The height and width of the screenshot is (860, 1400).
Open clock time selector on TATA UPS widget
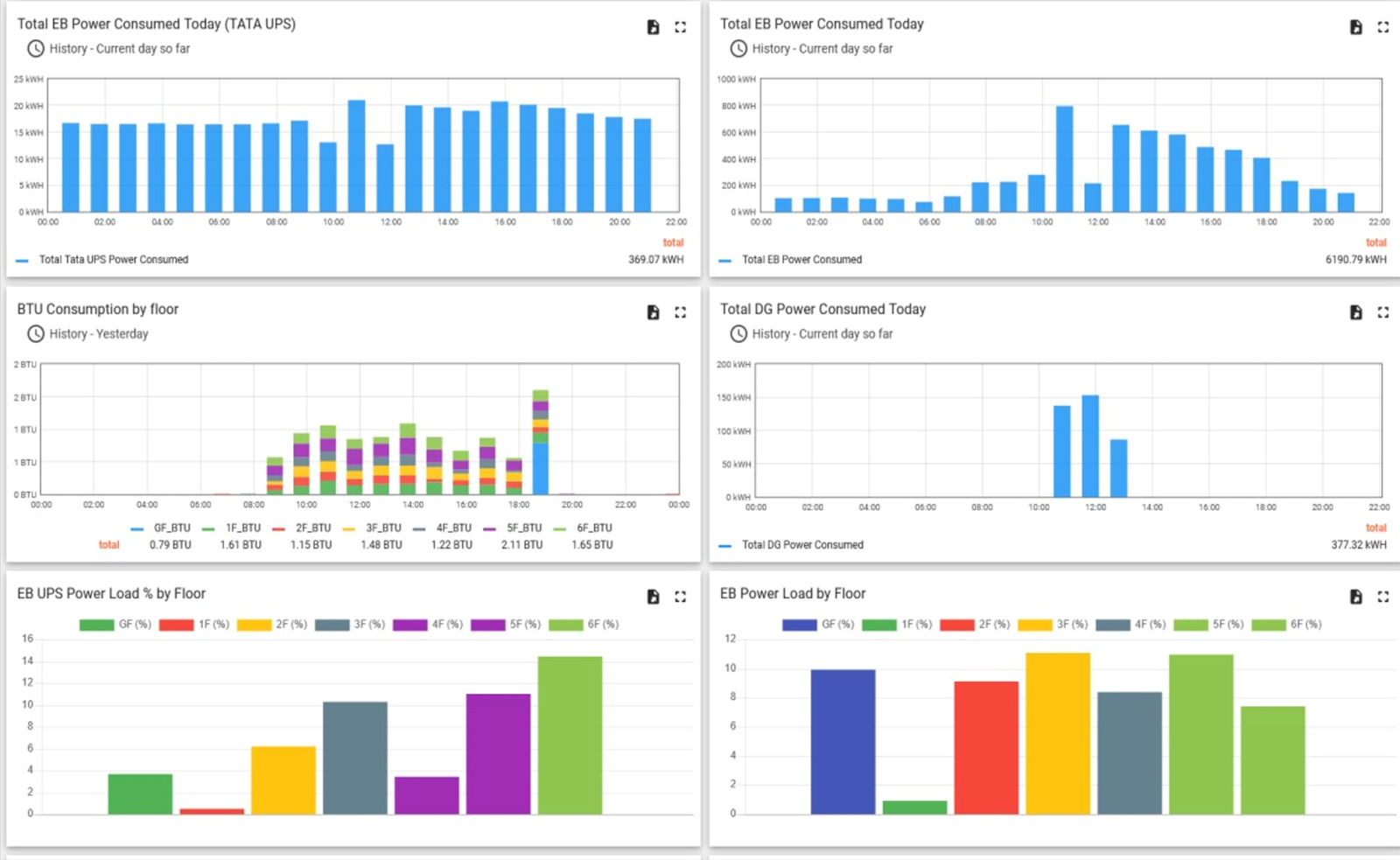[35, 49]
